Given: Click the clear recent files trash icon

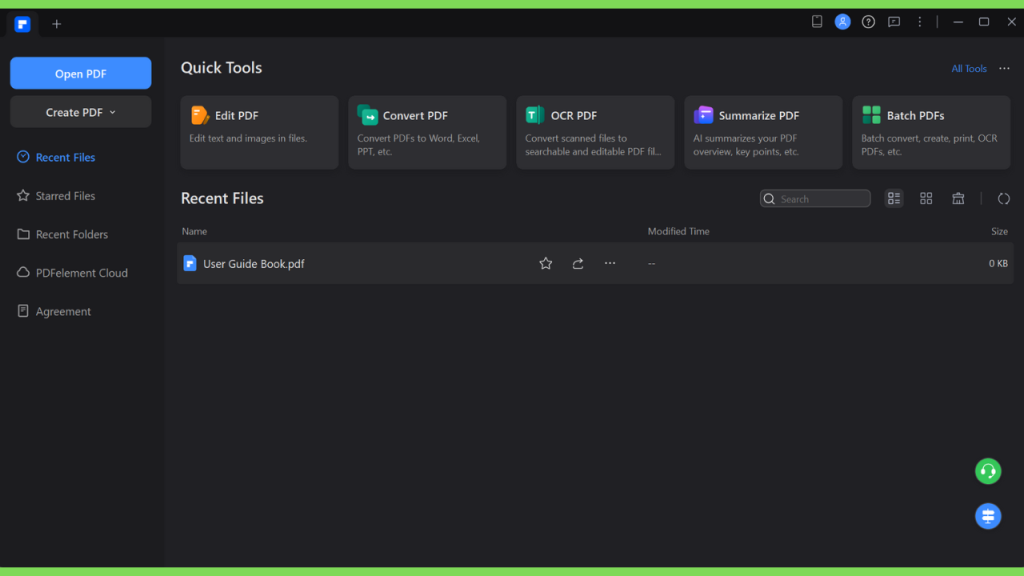Looking at the screenshot, I should [x=958, y=199].
